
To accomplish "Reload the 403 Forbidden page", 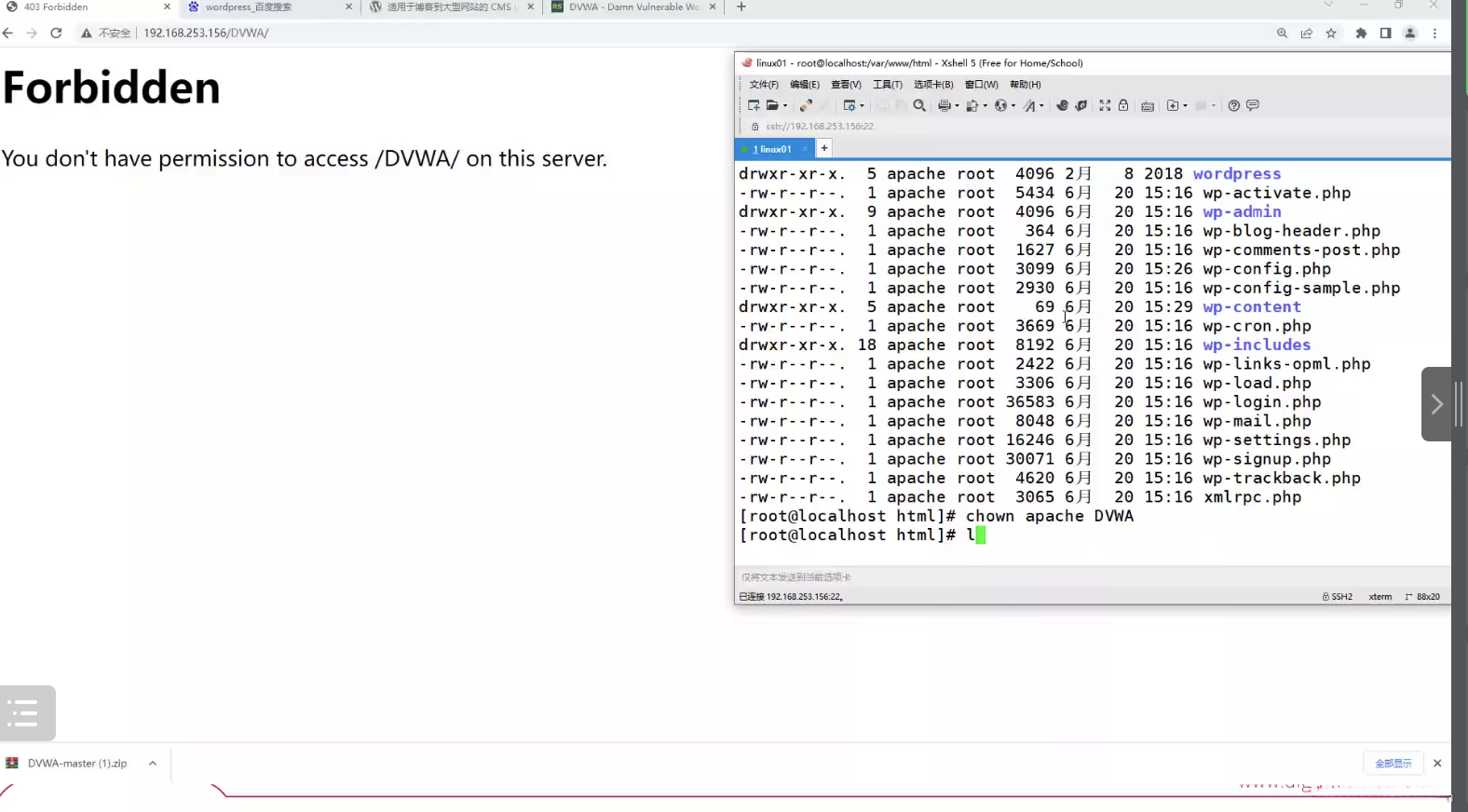I will [56, 33].
